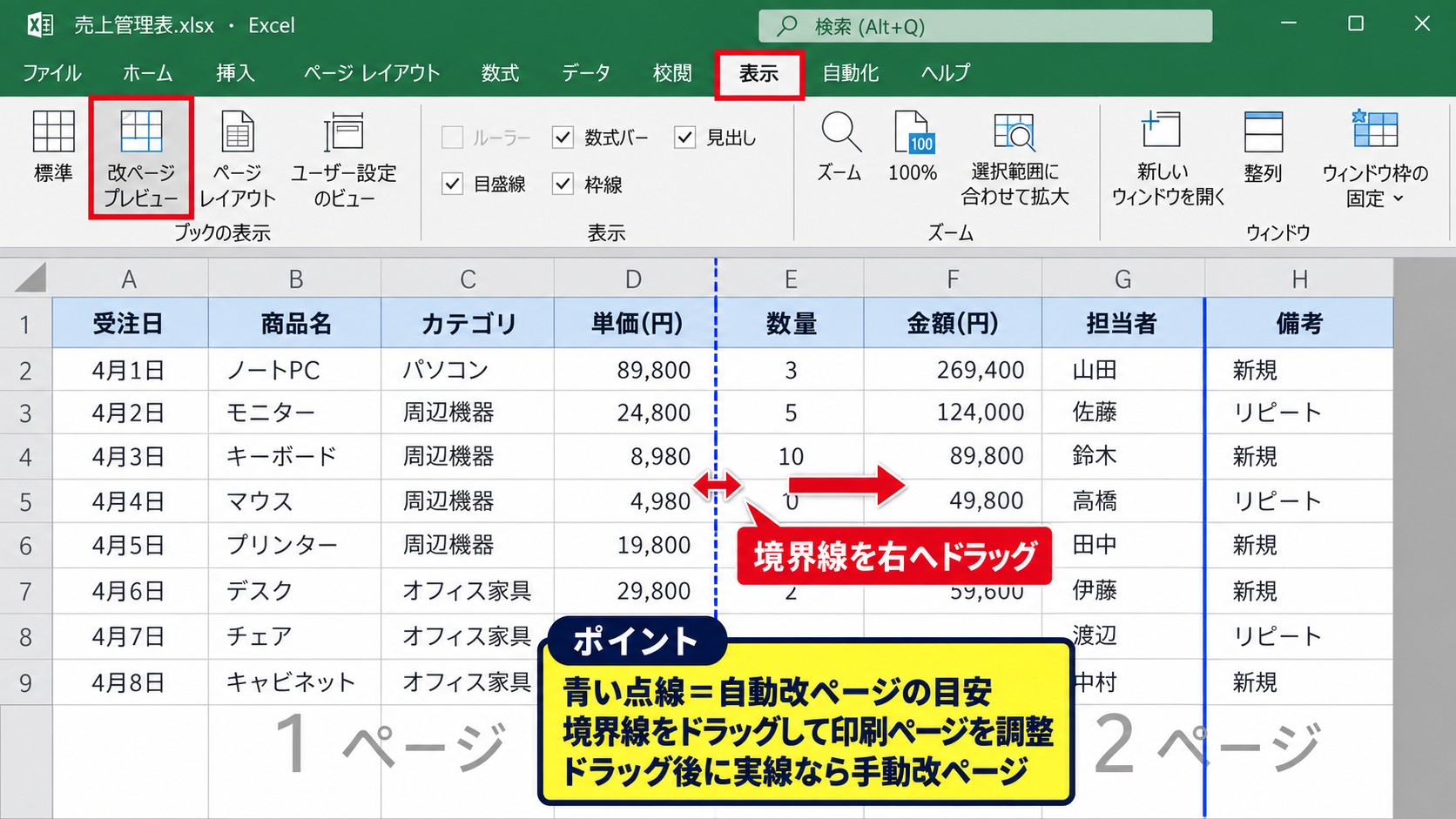
Task: Click cell 高橋
Action: [x=1123, y=501]
